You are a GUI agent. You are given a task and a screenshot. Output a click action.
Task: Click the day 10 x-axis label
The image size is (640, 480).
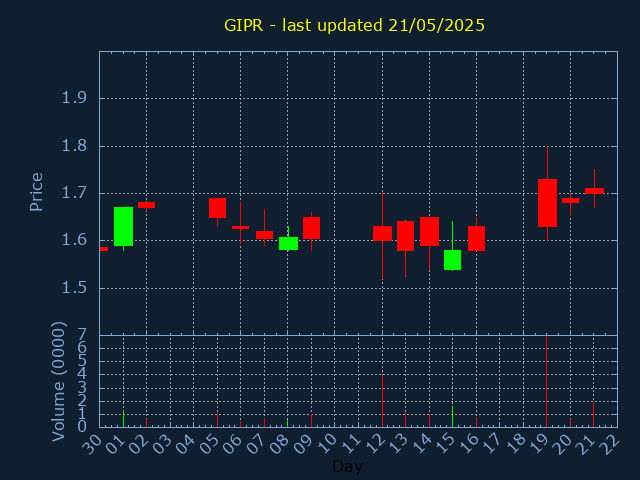328,443
